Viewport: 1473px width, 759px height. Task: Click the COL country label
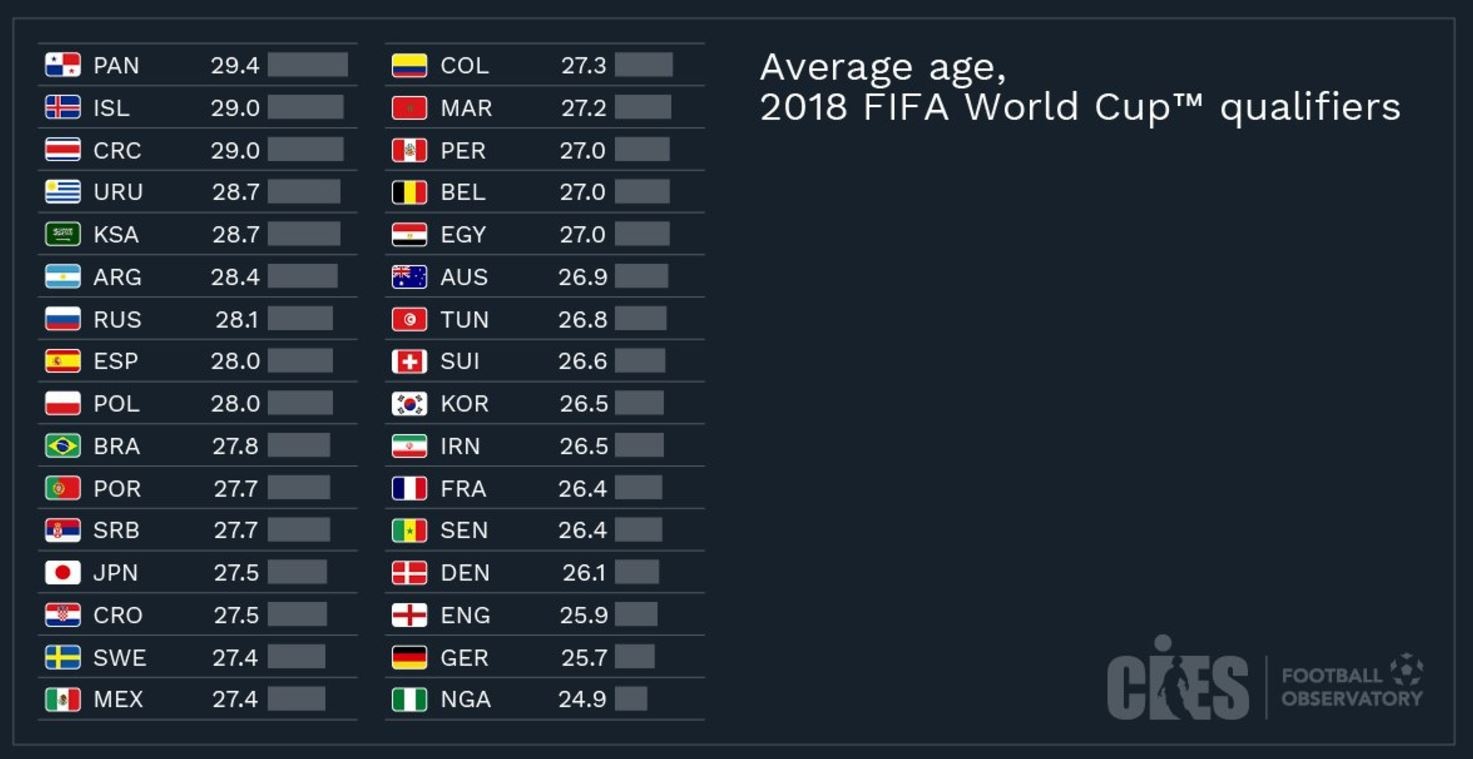pos(464,66)
